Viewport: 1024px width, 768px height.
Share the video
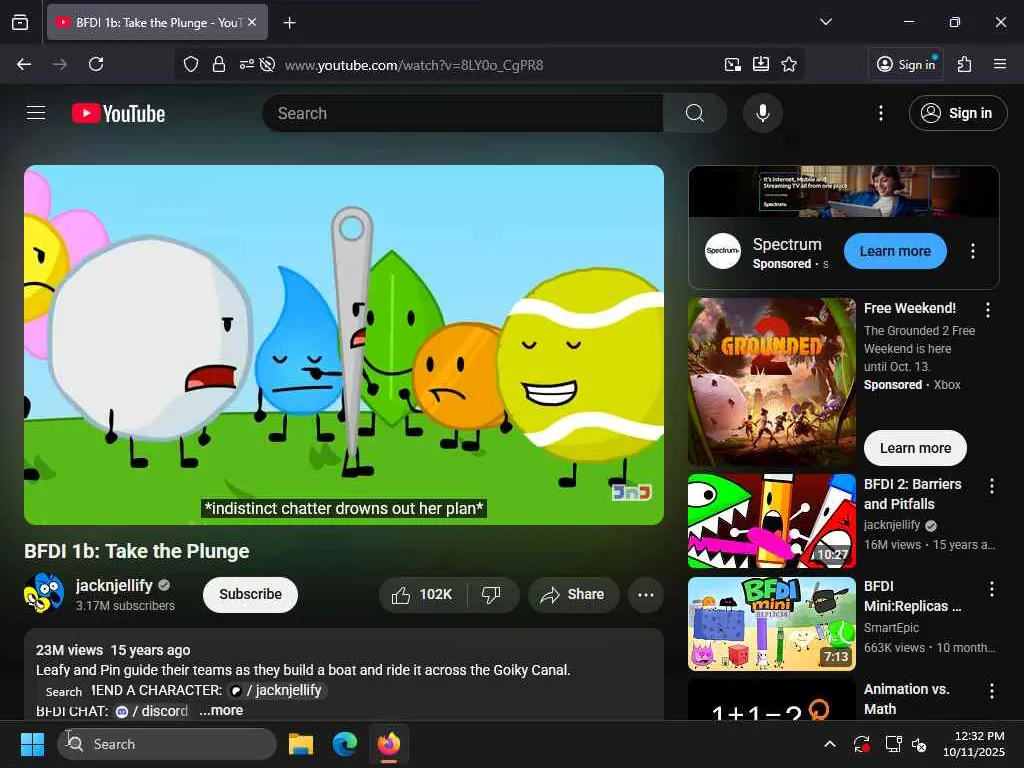[573, 594]
